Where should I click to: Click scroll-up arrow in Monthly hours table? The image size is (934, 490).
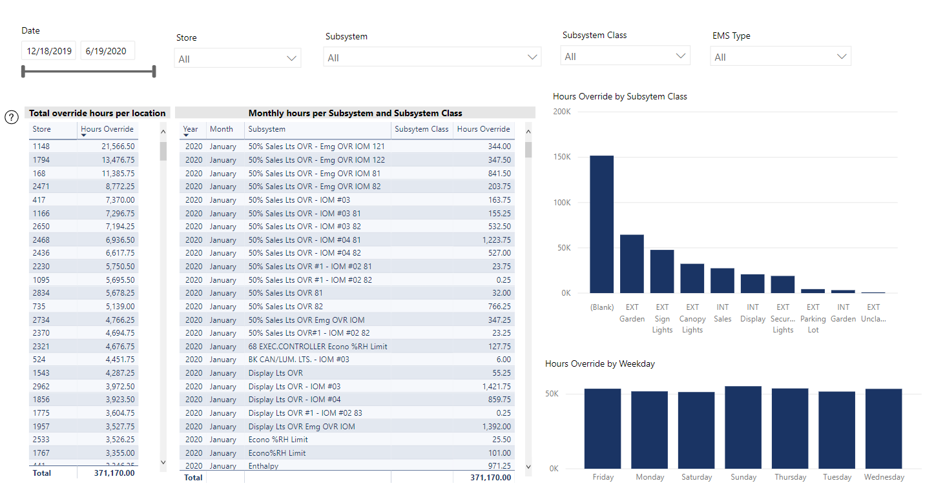[x=528, y=132]
